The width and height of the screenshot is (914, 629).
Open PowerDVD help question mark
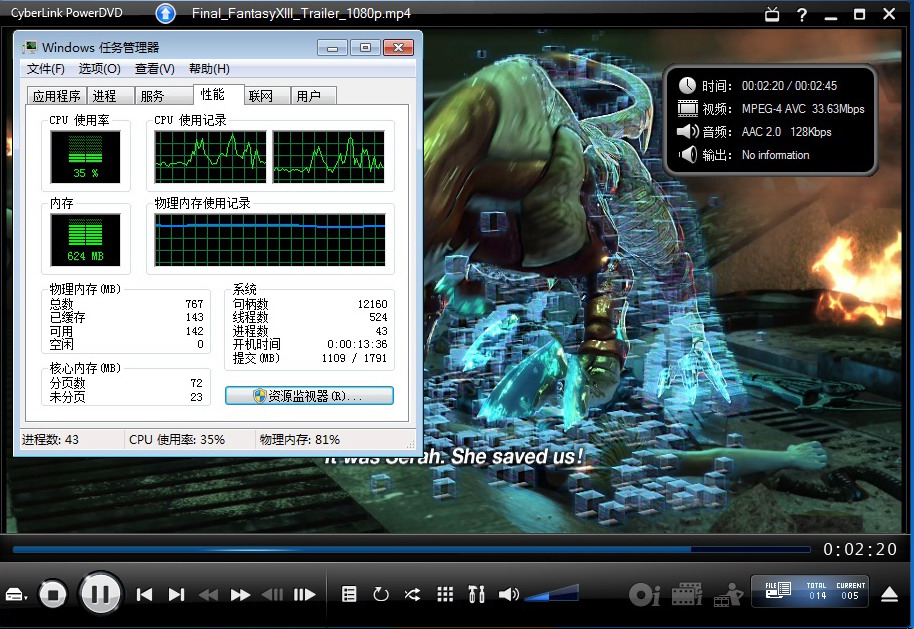802,14
